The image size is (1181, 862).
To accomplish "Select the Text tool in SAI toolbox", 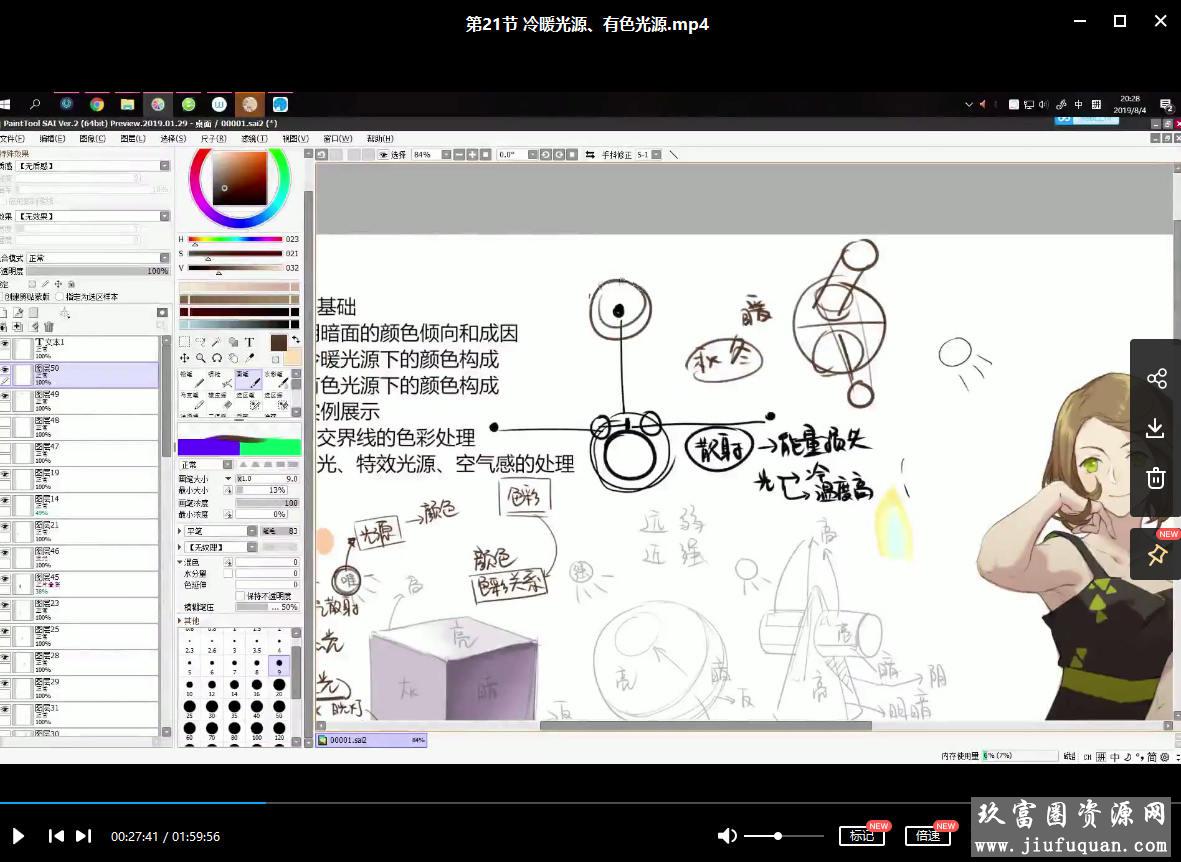I will [x=249, y=342].
